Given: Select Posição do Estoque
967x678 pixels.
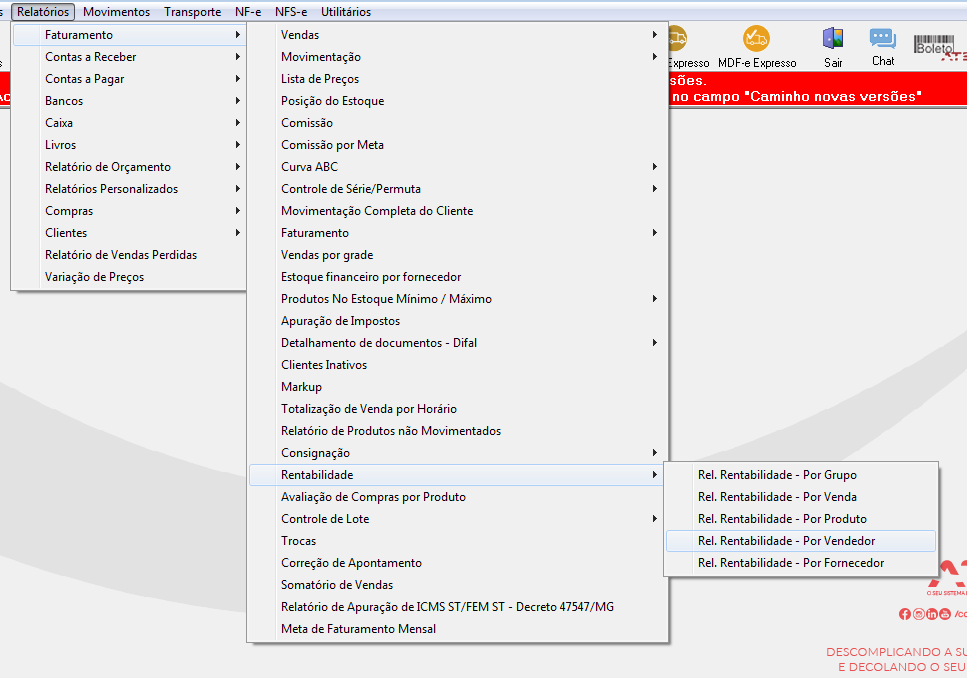Looking at the screenshot, I should [x=457, y=101].
